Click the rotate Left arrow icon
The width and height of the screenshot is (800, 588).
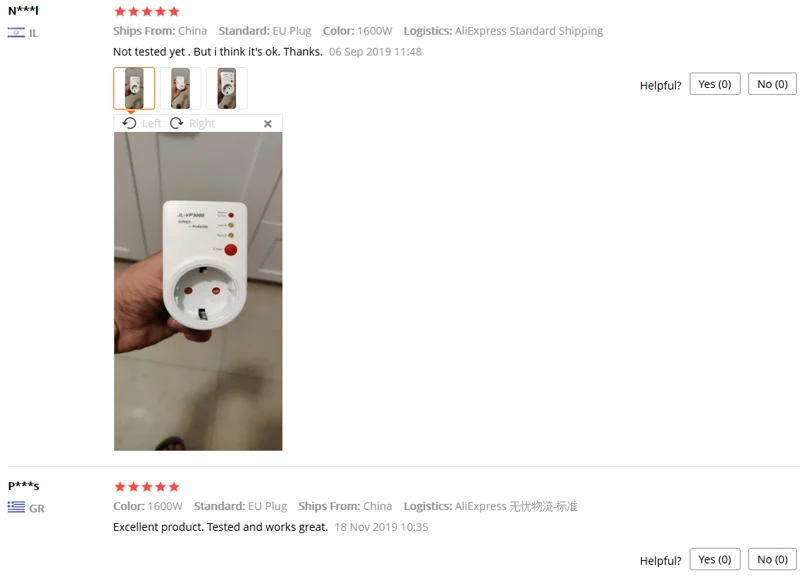pyautogui.click(x=130, y=123)
